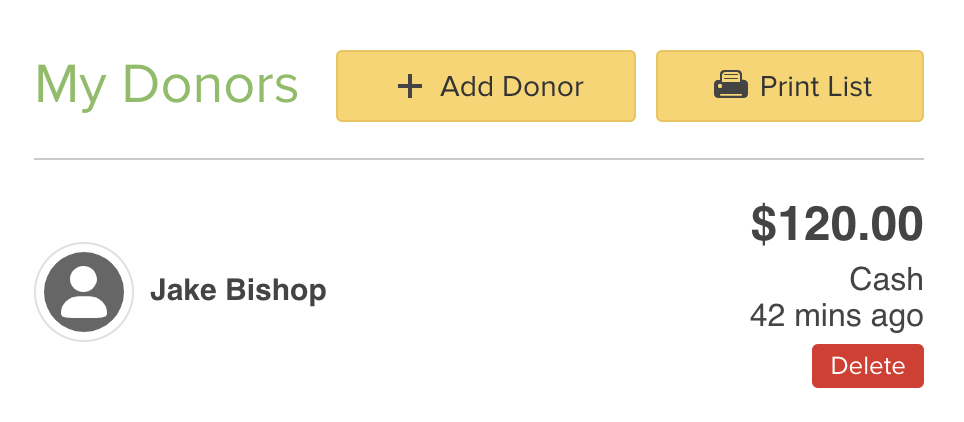Delete the Jake Bishop donation
The width and height of the screenshot is (964, 422).
[x=867, y=366]
